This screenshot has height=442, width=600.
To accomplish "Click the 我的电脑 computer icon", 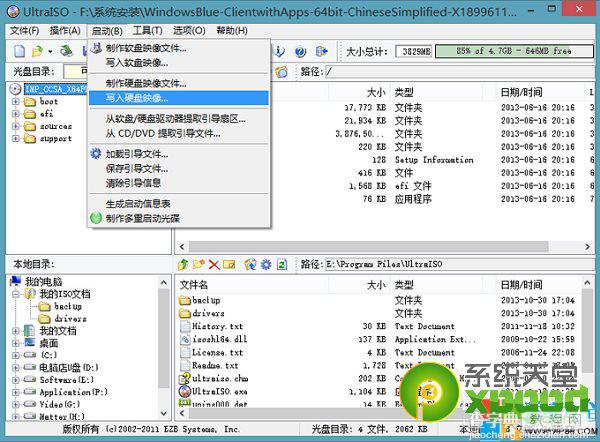I will (x=16, y=281).
